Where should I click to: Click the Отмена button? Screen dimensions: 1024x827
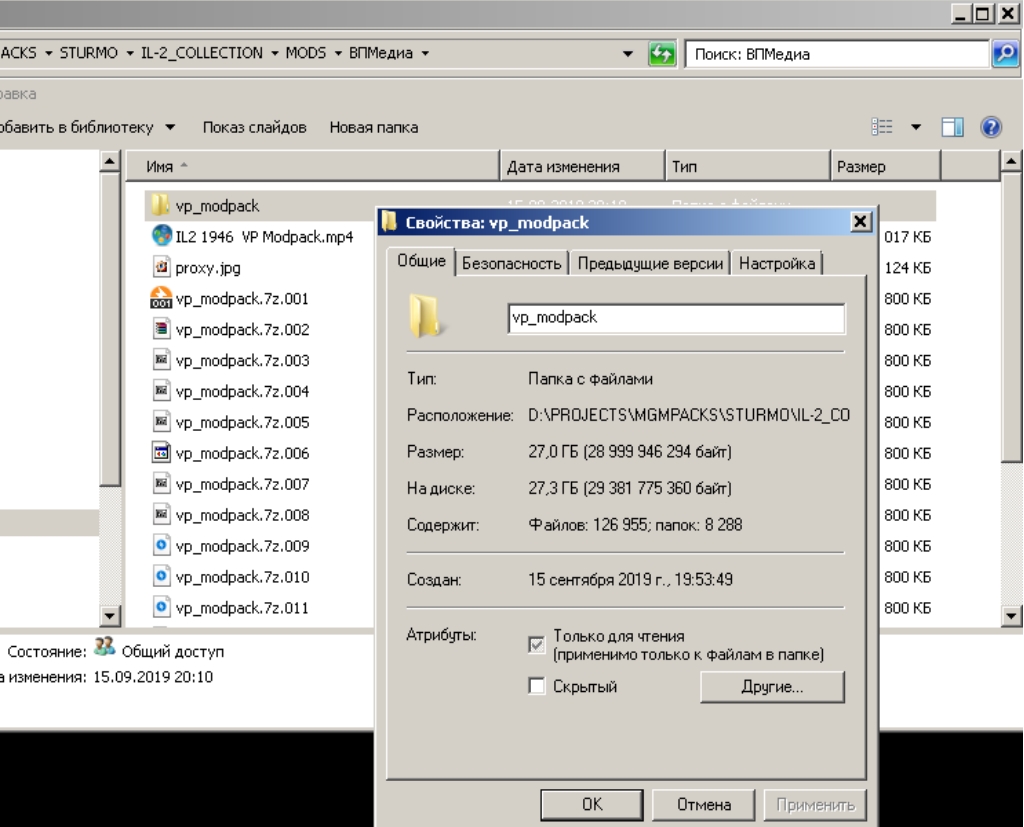click(x=703, y=804)
